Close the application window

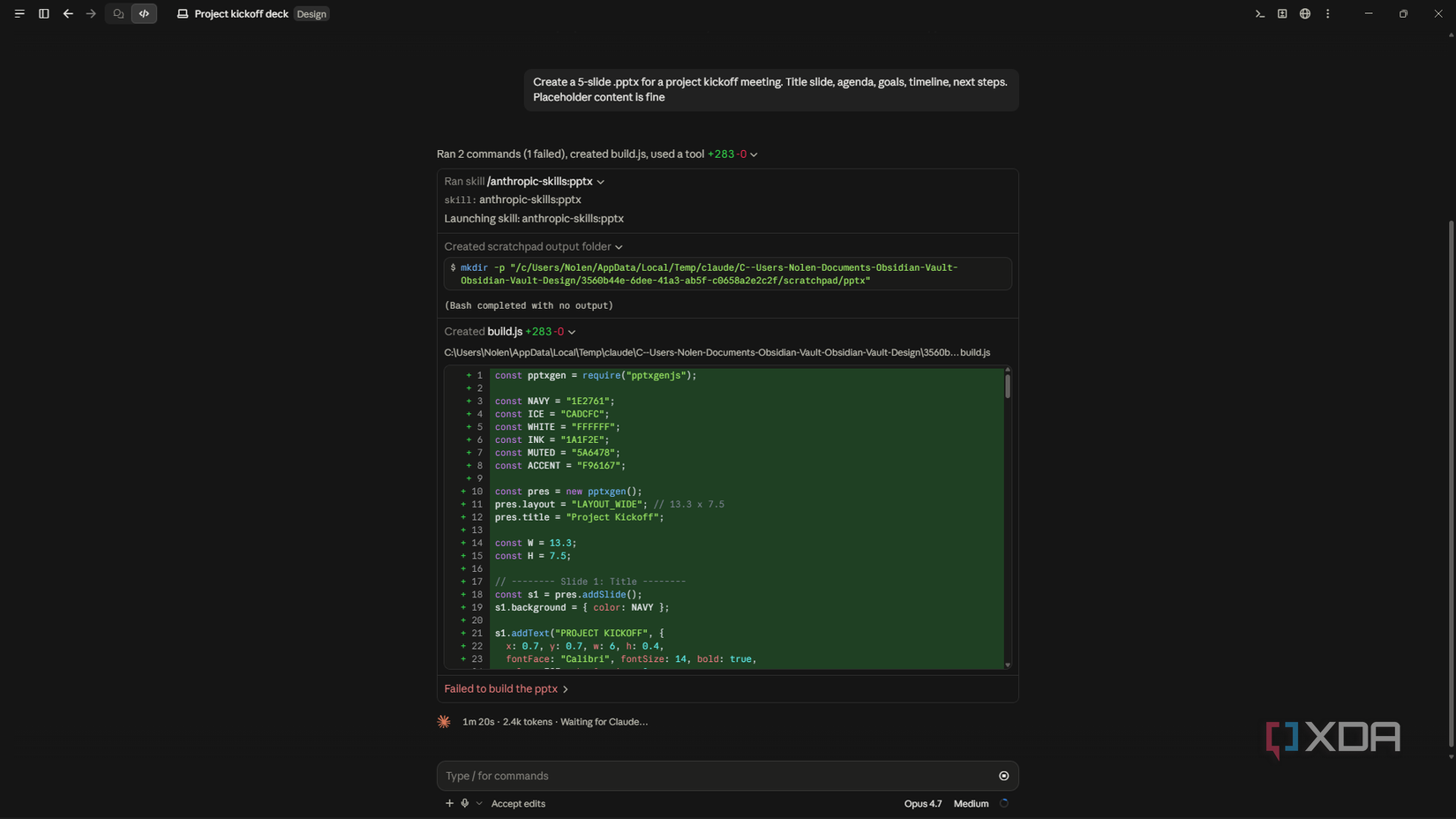tap(1437, 14)
